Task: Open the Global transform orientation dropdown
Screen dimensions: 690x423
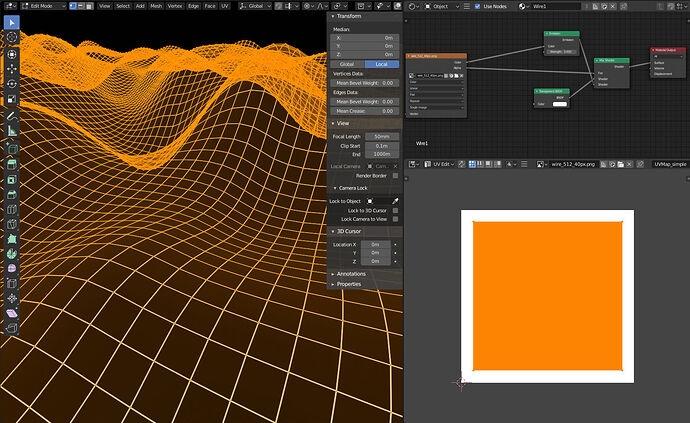Action: pyautogui.click(x=255, y=6)
